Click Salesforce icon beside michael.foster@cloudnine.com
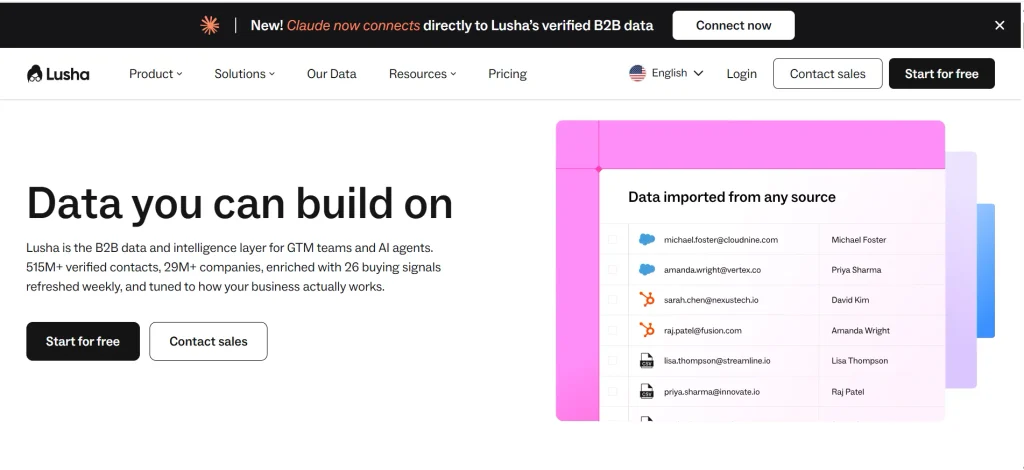Screen dimensions: 1024x470 point(647,240)
